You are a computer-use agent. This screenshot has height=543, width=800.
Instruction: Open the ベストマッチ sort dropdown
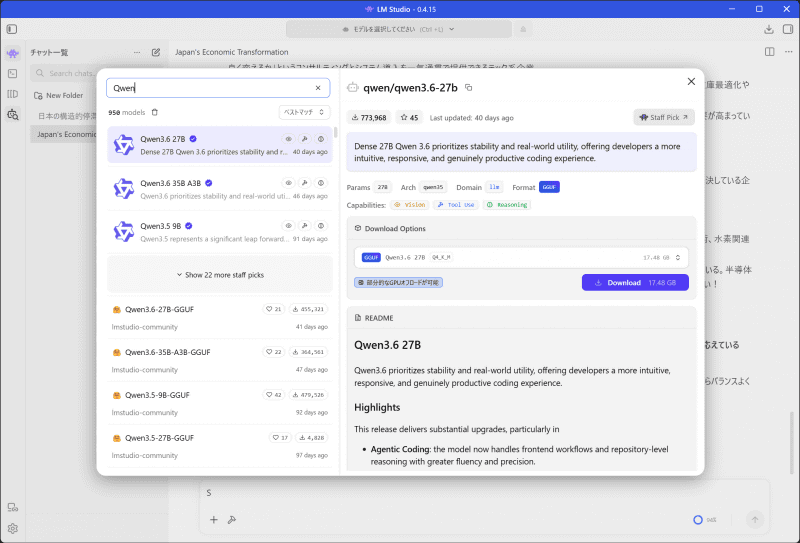tap(304, 112)
